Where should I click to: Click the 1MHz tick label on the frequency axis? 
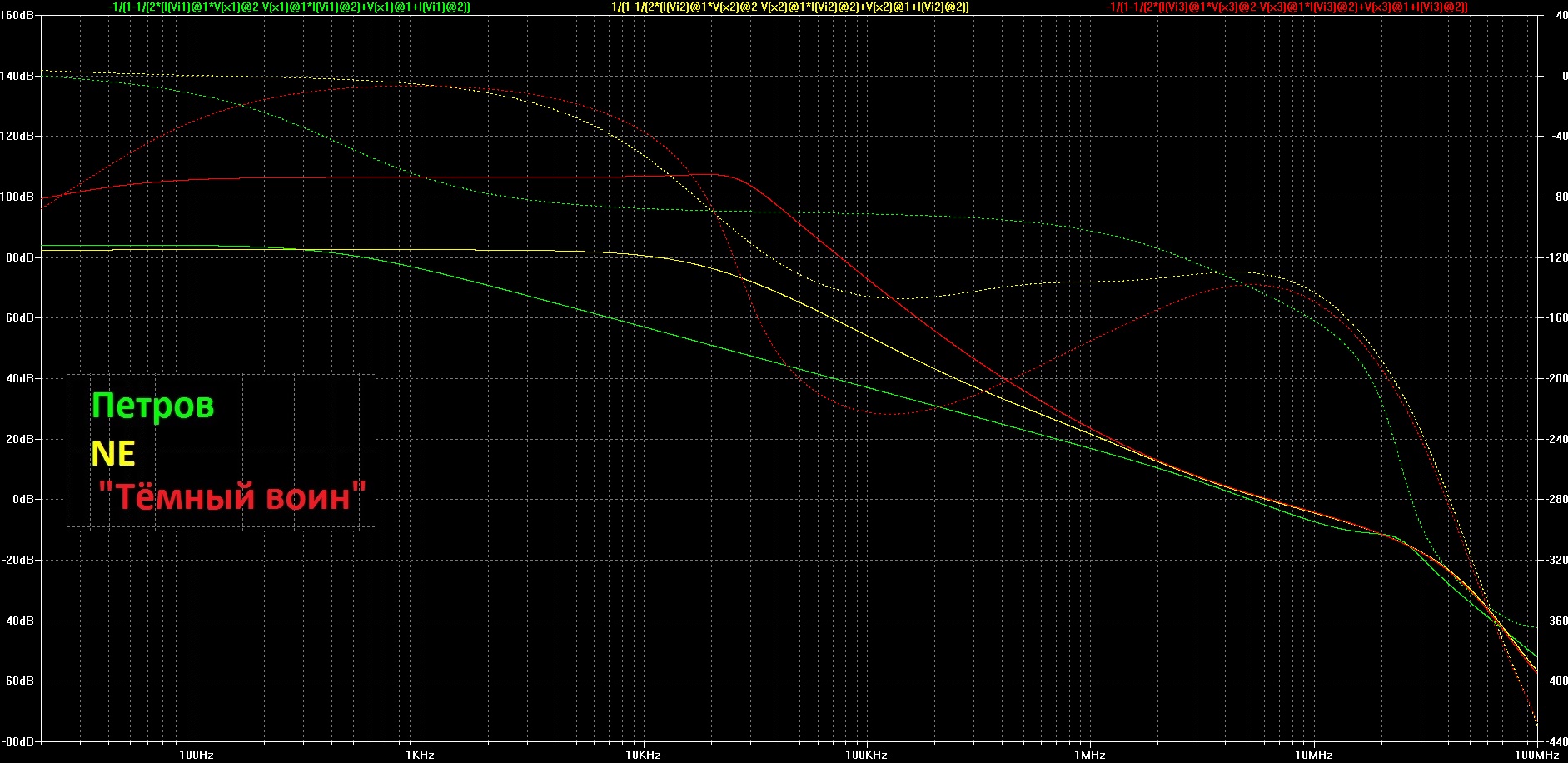click(1090, 755)
